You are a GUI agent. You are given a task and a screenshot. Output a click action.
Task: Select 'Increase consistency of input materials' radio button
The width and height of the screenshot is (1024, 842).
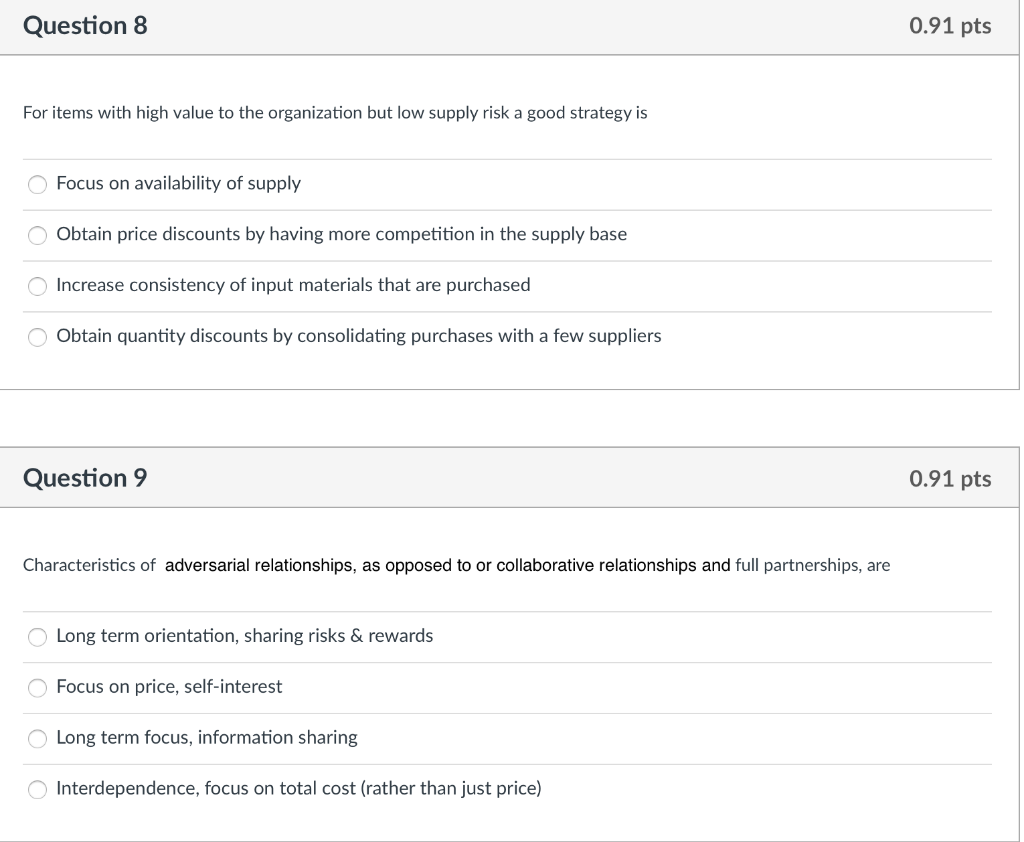coord(38,286)
